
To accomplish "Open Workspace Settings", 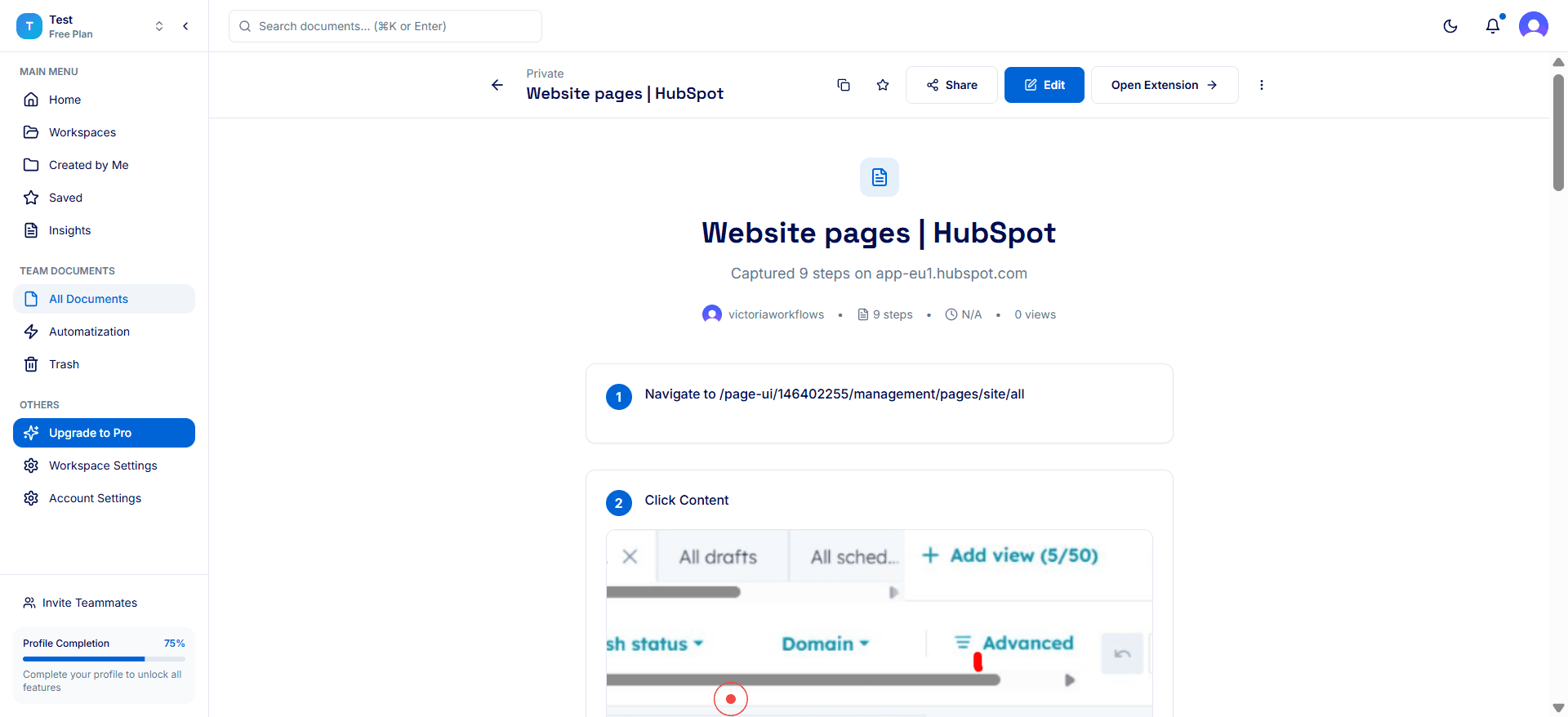I will (104, 465).
